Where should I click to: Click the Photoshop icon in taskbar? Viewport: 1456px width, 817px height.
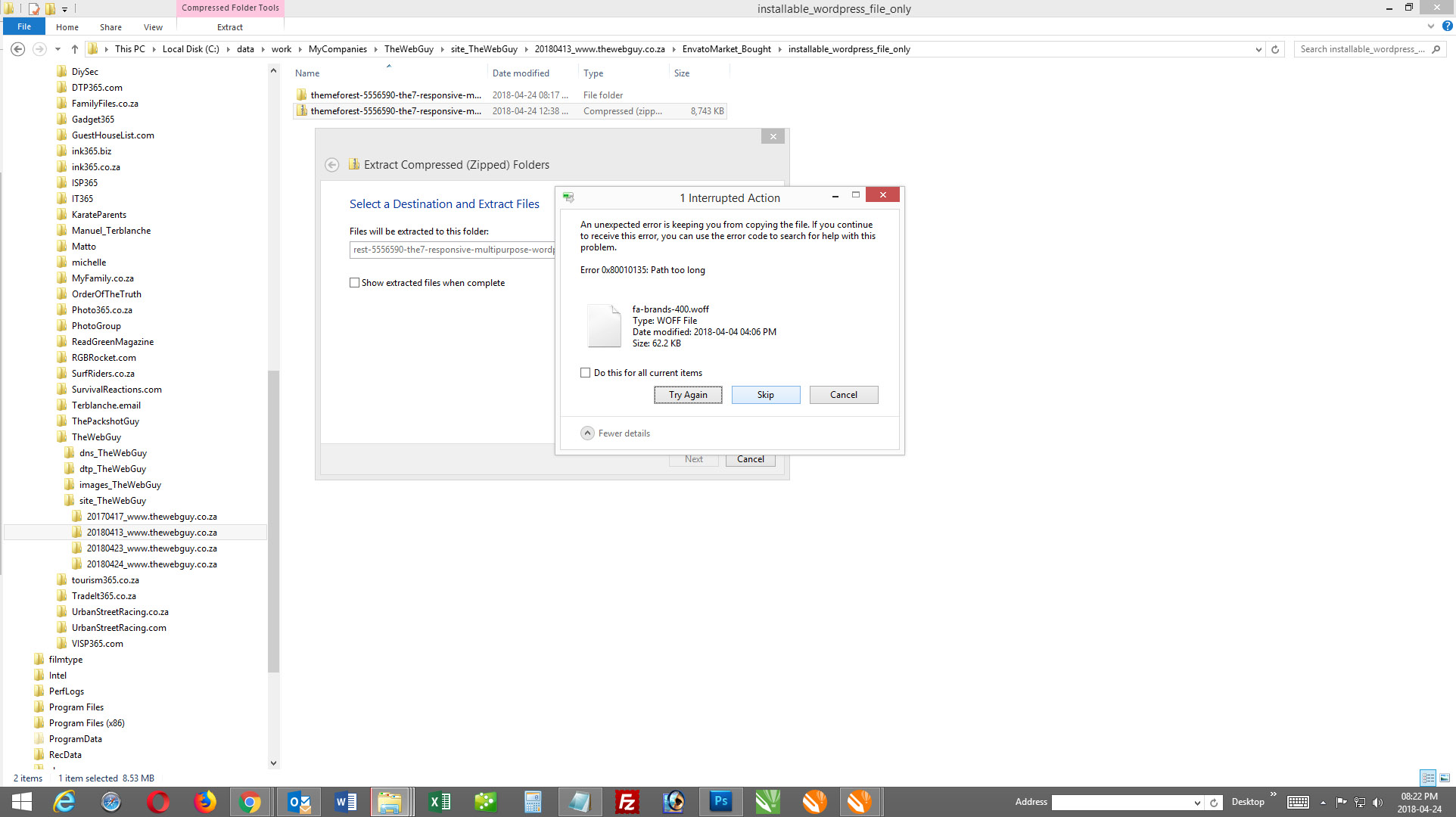tap(720, 801)
